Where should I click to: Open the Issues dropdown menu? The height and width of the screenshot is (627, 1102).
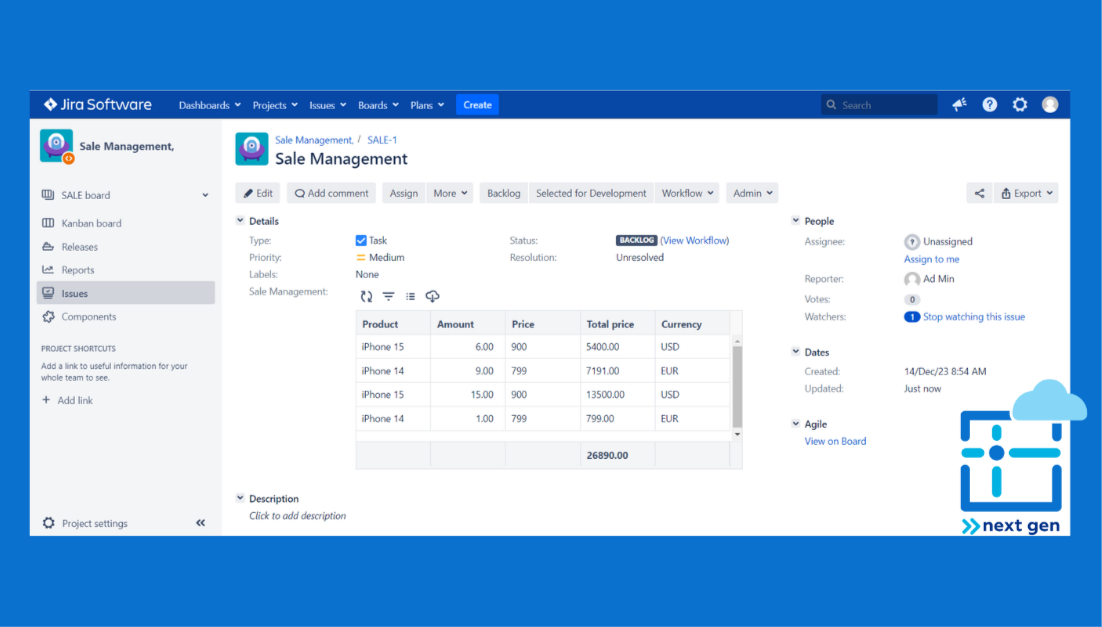[x=328, y=105]
